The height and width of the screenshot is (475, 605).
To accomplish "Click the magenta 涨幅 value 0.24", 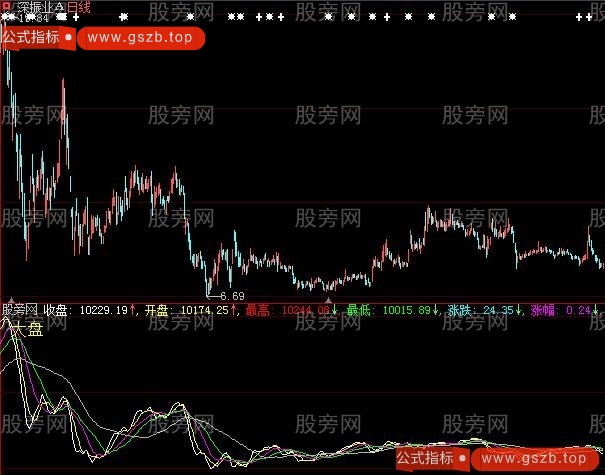I will coord(578,311).
